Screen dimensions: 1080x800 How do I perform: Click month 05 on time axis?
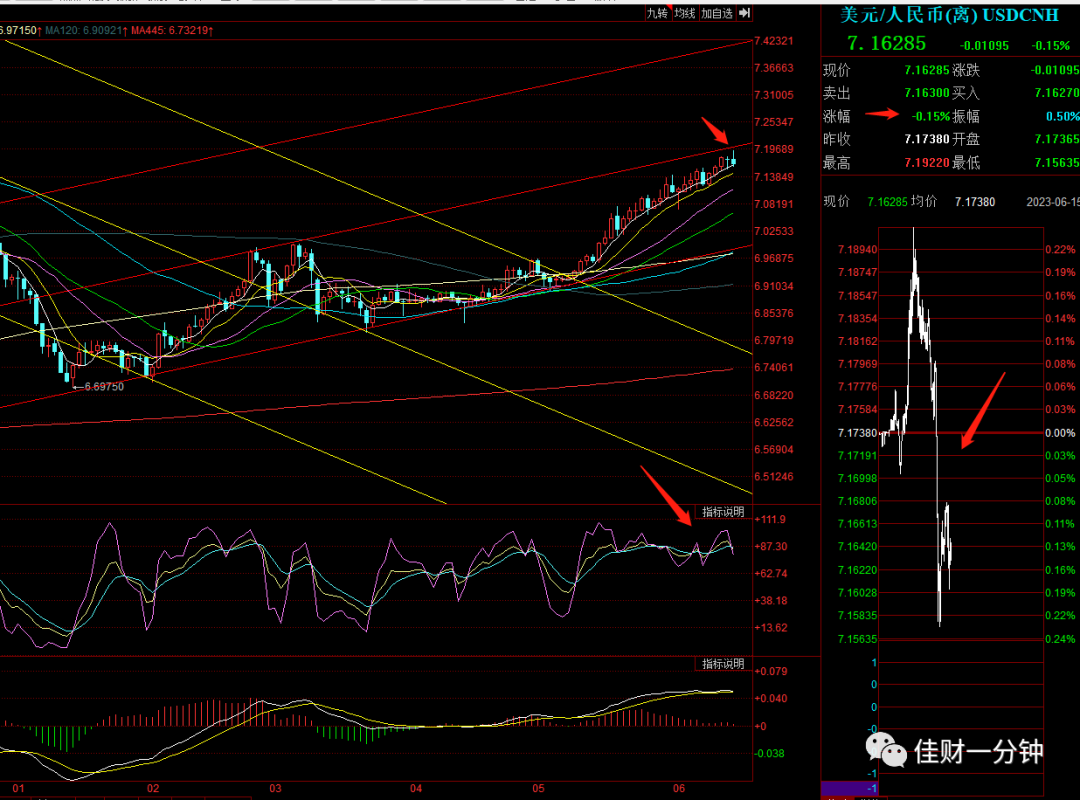pos(538,788)
